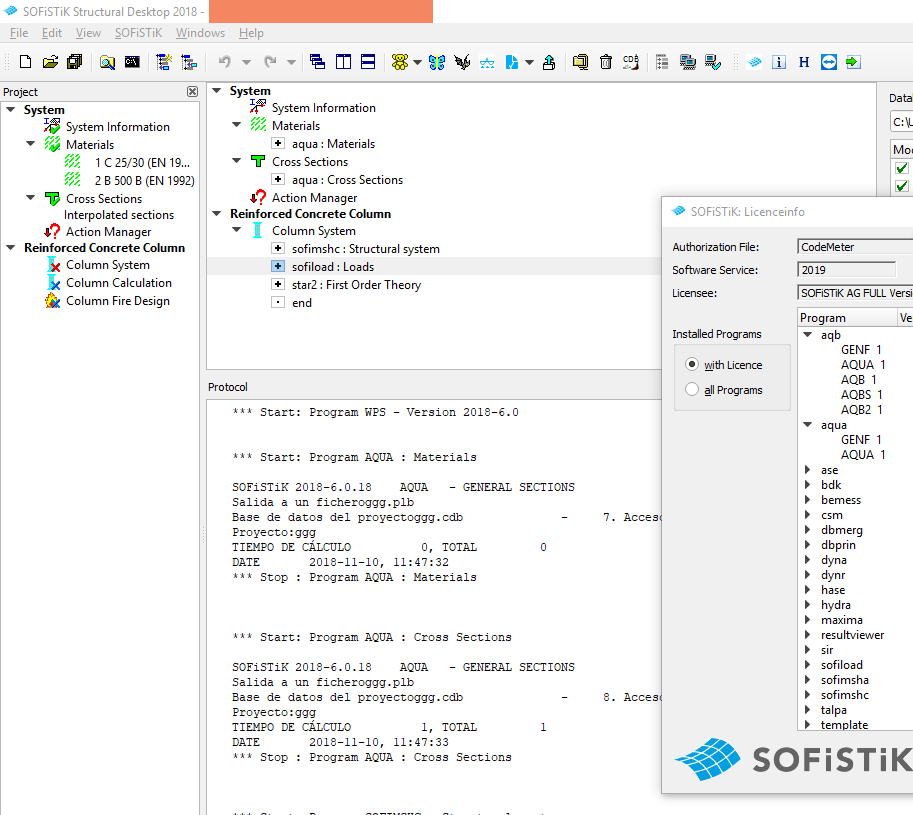The image size is (913, 815).
Task: Open the SOFiSTiK menu
Action: click(x=138, y=33)
